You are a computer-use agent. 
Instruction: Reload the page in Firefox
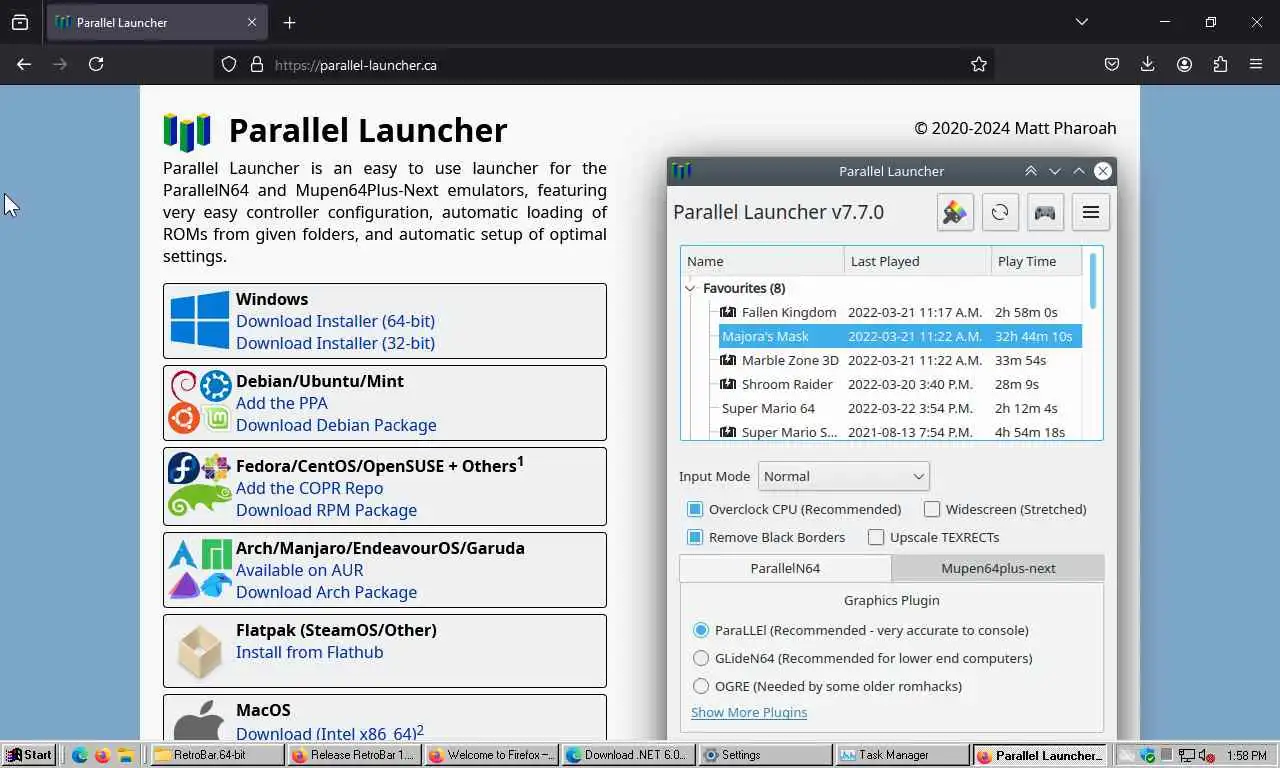[96, 64]
